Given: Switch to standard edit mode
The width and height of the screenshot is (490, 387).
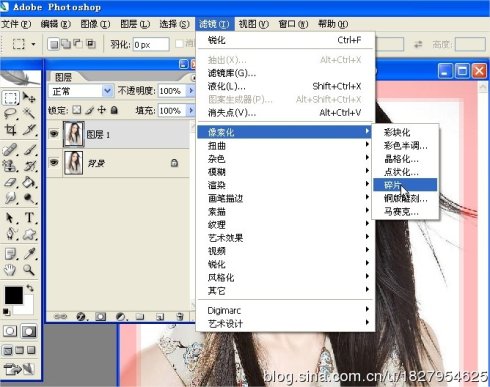Looking at the screenshot, I should click(x=10, y=331).
